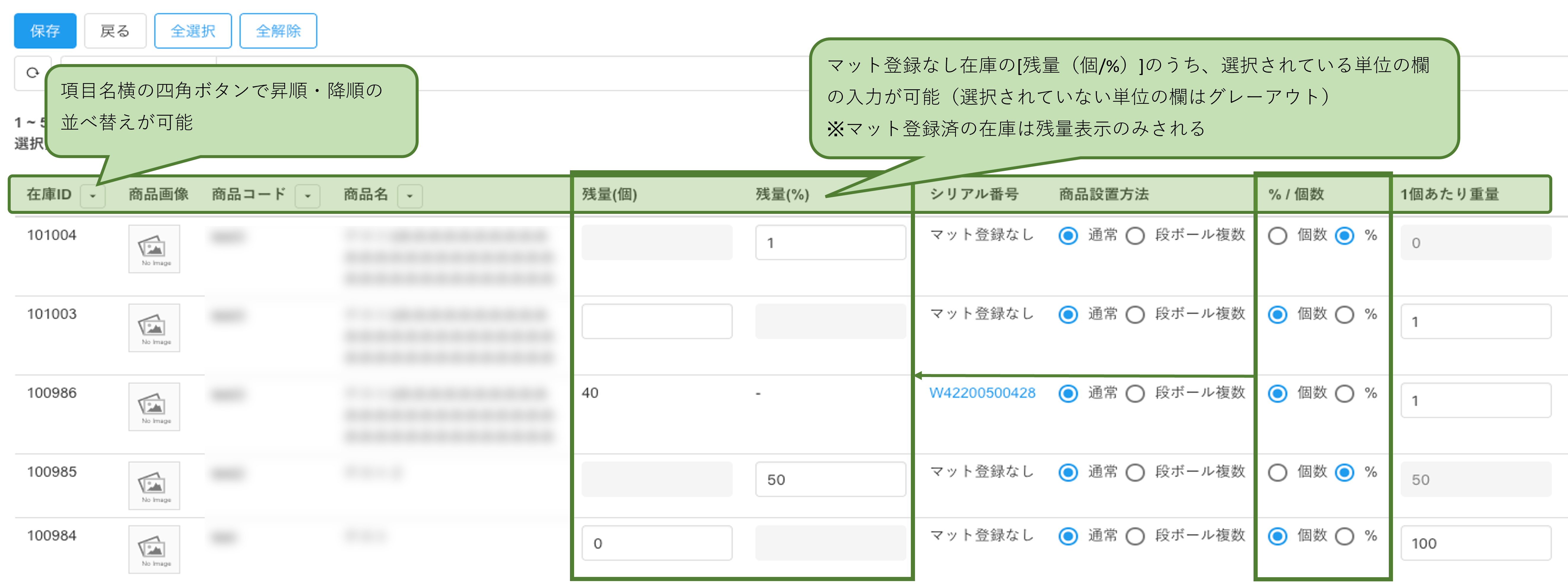Click stock ID 100985 cell
The width and height of the screenshot is (1568, 587).
52,472
